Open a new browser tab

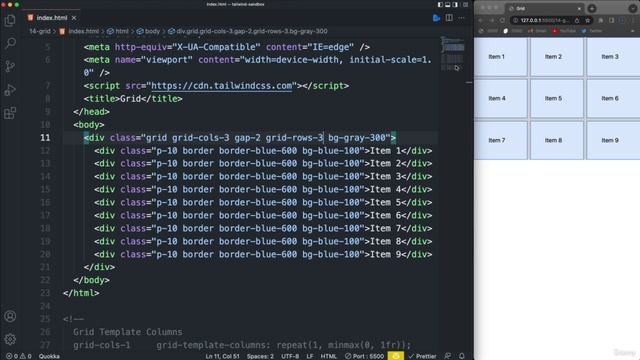click(x=592, y=9)
